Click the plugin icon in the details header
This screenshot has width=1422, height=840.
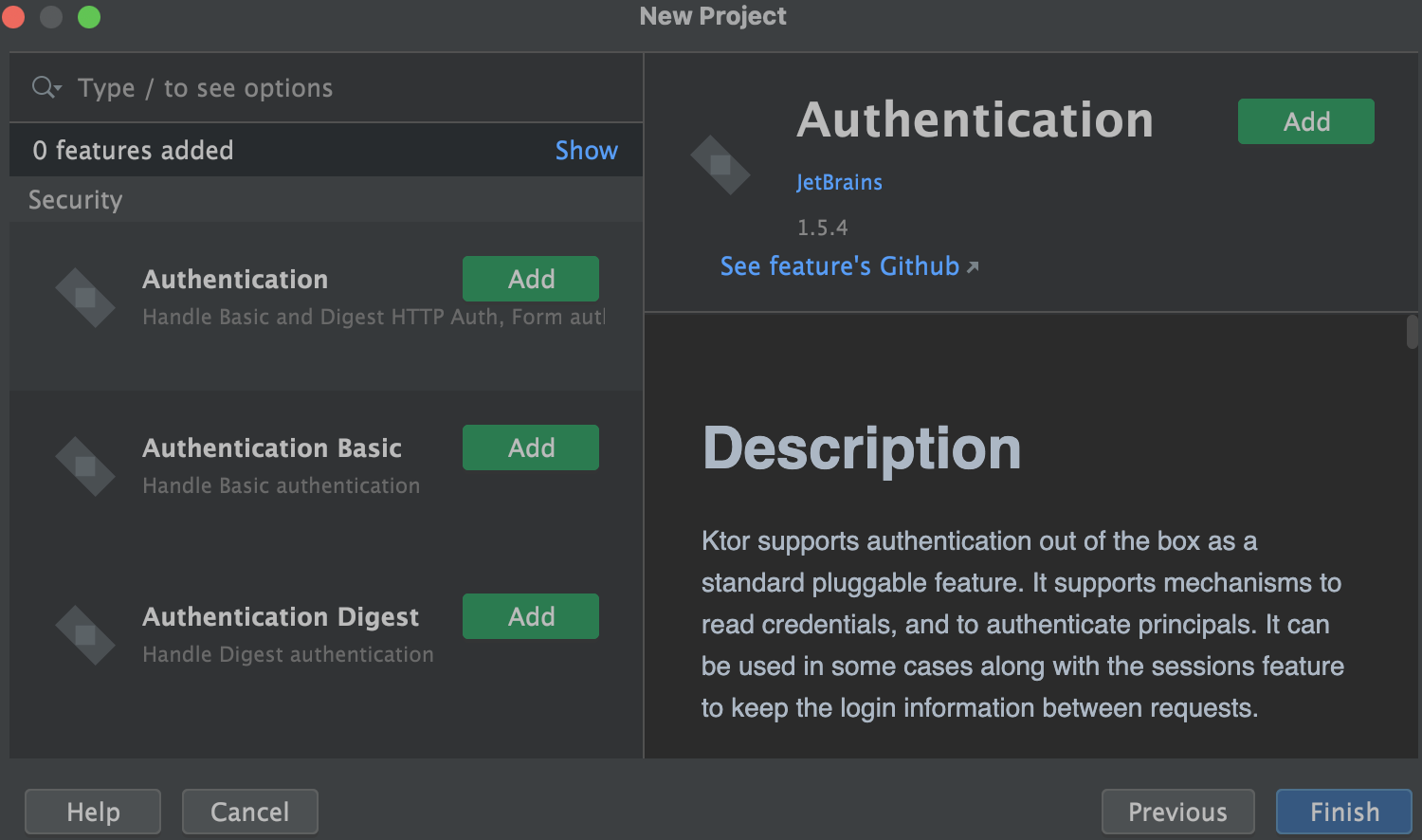coord(720,165)
